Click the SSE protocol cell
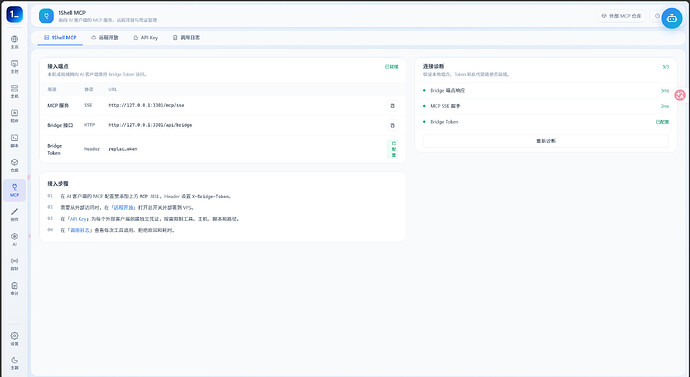Screen dimensions: 690x377 point(88,106)
